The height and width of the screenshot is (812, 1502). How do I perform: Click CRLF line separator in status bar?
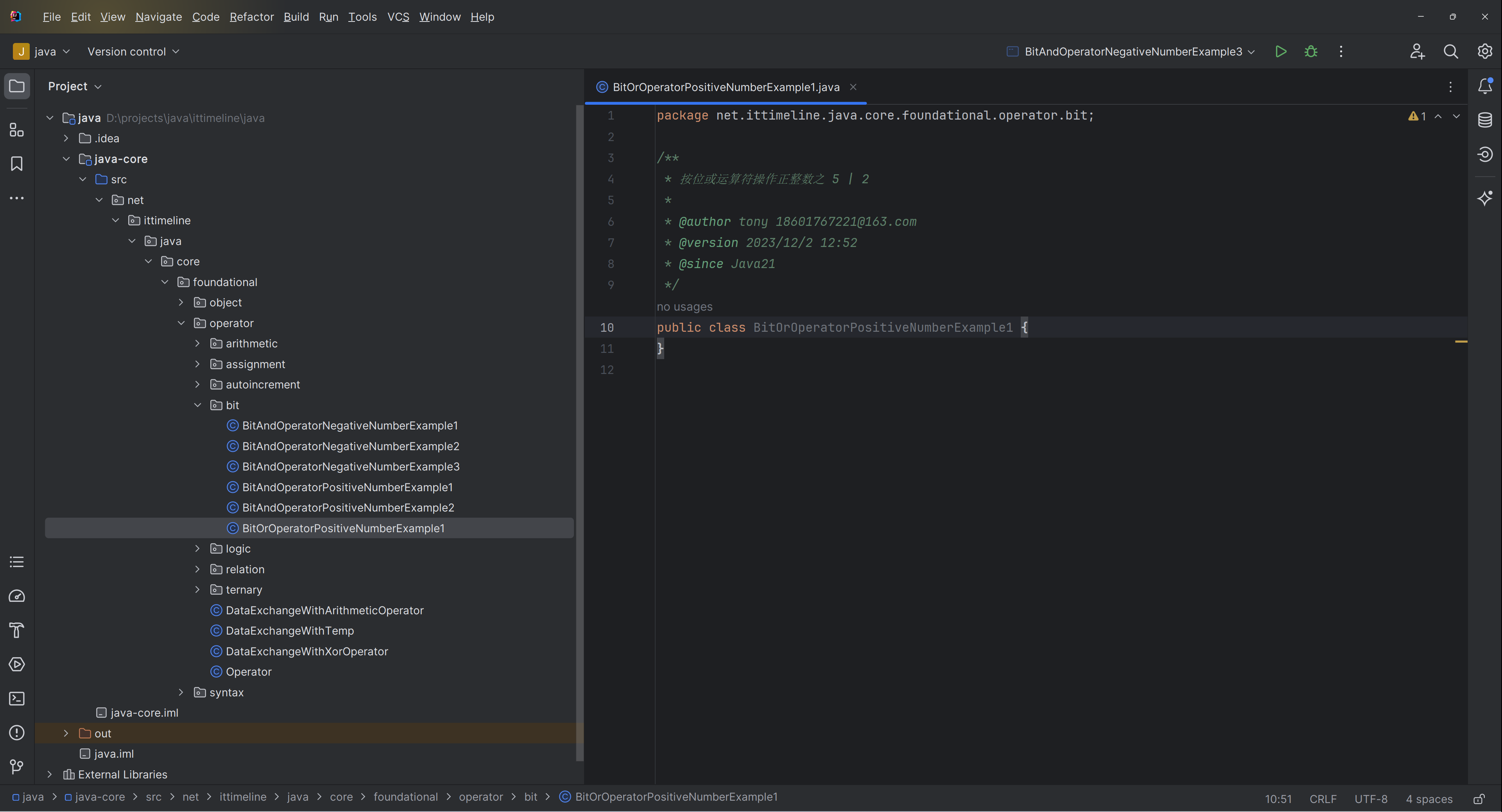point(1323,799)
